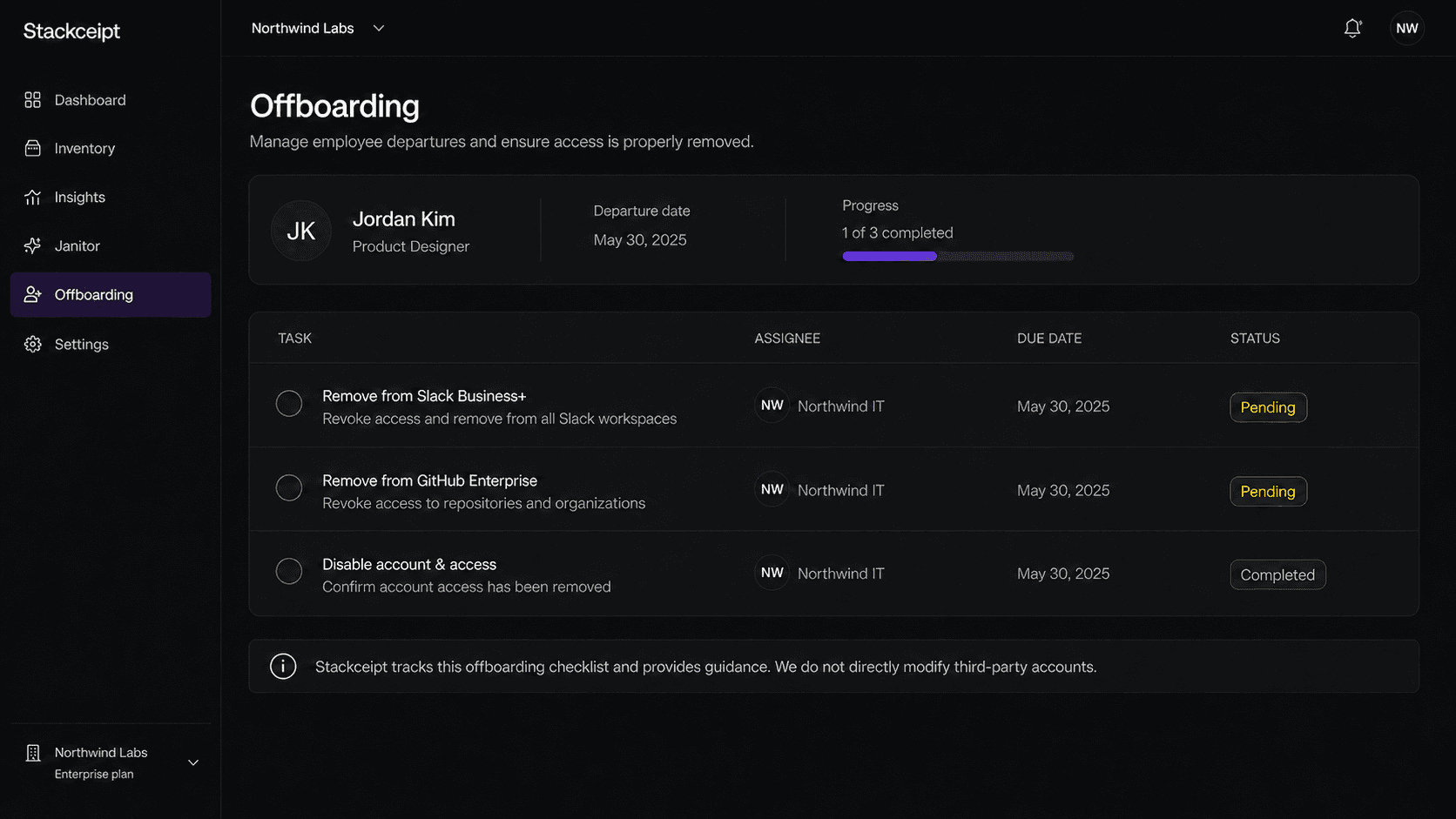Click Pending status for GitHub Enterprise task
Viewport: 1456px width, 819px height.
(1268, 492)
